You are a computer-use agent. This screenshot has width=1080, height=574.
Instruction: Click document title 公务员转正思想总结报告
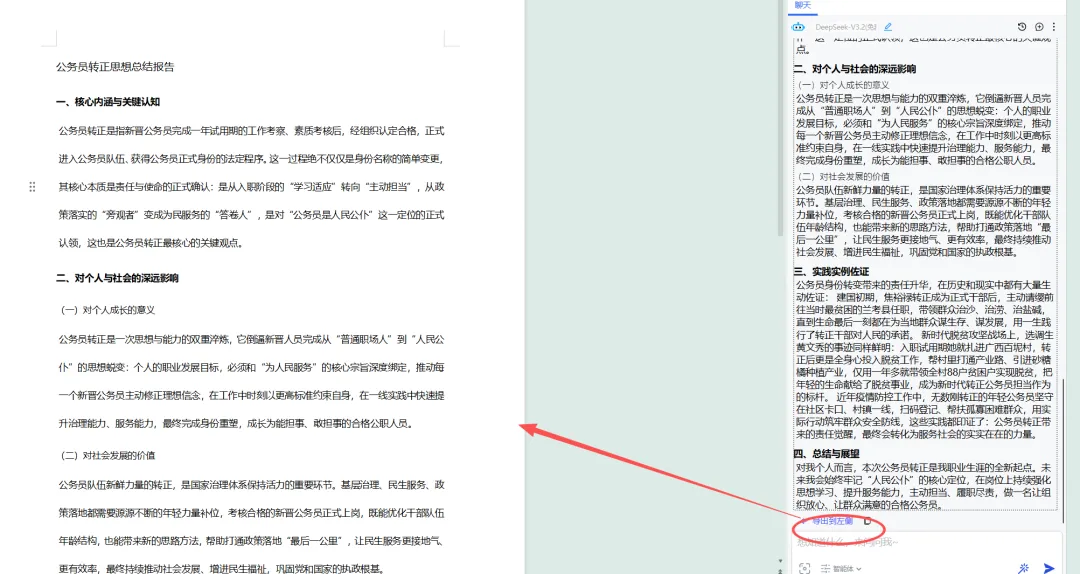(x=115, y=67)
